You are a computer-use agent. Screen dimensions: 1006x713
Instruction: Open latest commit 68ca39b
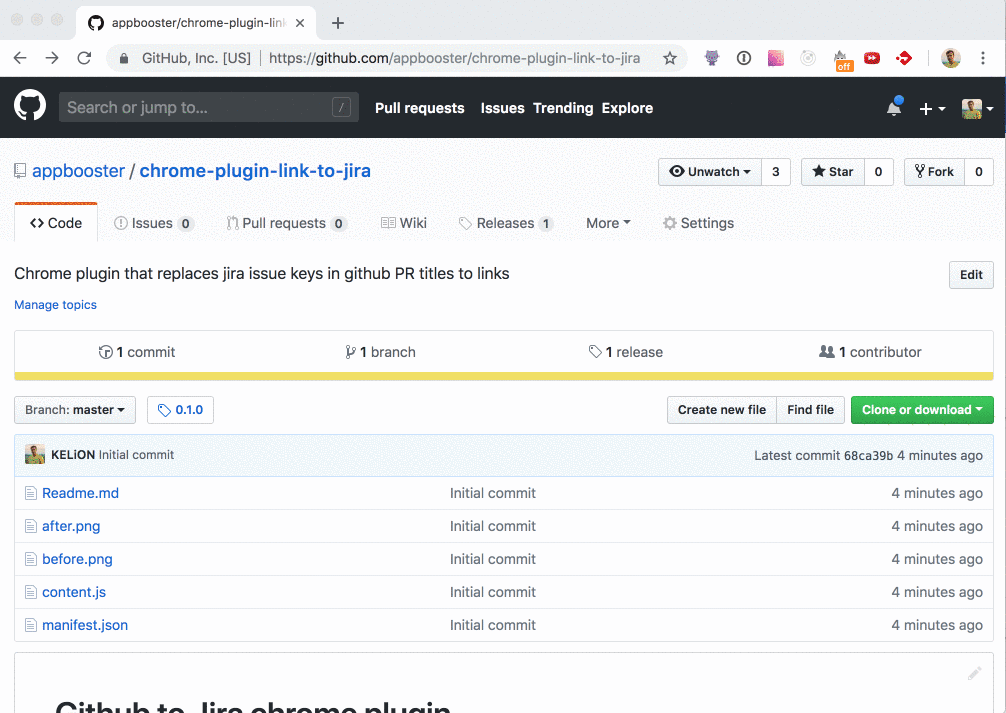pyautogui.click(x=868, y=455)
